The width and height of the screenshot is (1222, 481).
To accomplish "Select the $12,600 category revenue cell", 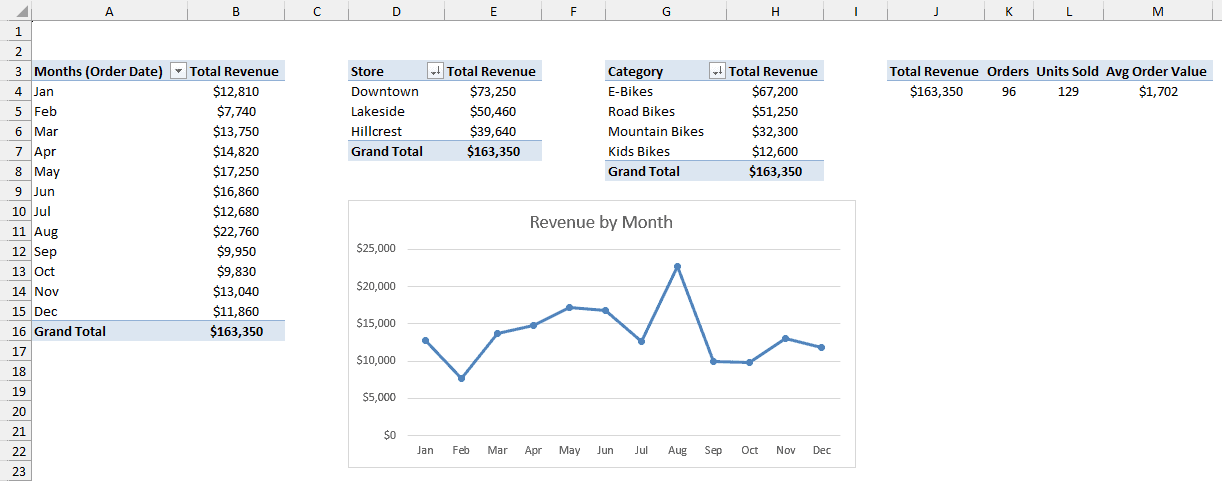I will [x=775, y=151].
